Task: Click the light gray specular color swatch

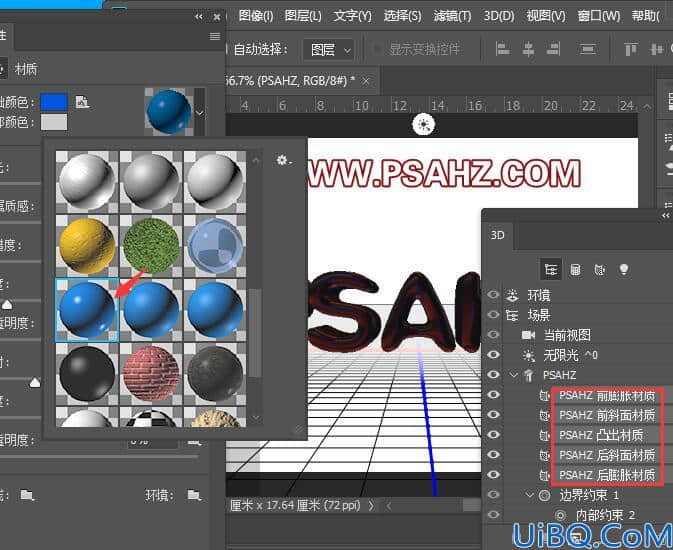Action: pos(54,122)
